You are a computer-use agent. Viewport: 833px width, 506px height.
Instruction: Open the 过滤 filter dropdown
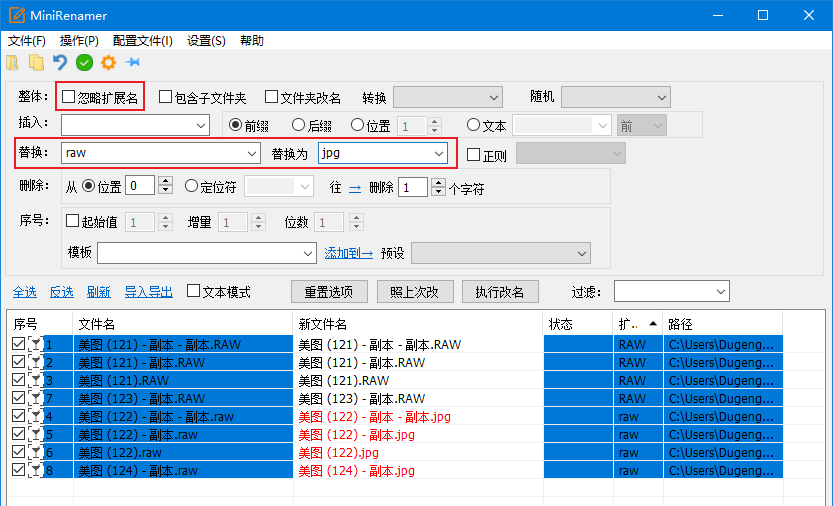click(721, 291)
